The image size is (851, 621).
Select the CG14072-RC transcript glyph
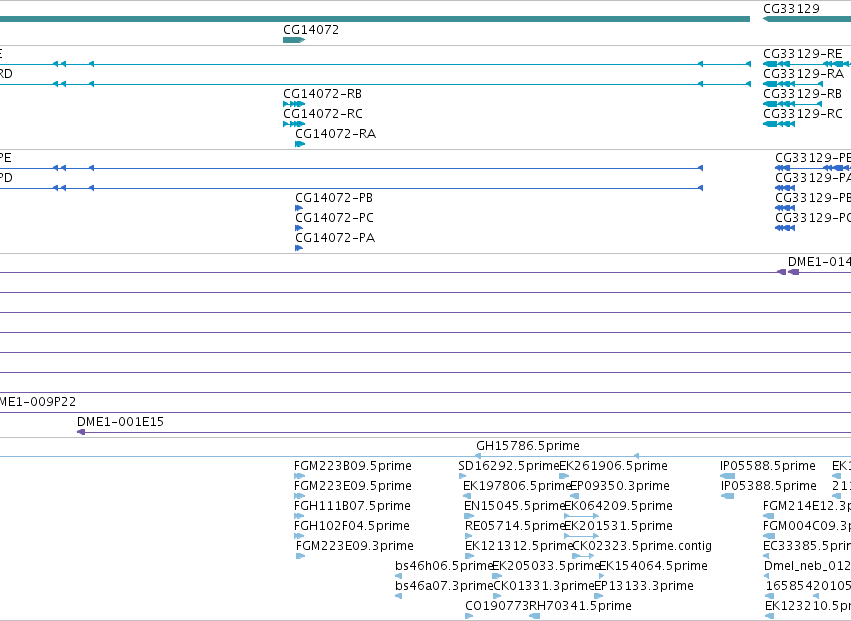click(x=294, y=124)
